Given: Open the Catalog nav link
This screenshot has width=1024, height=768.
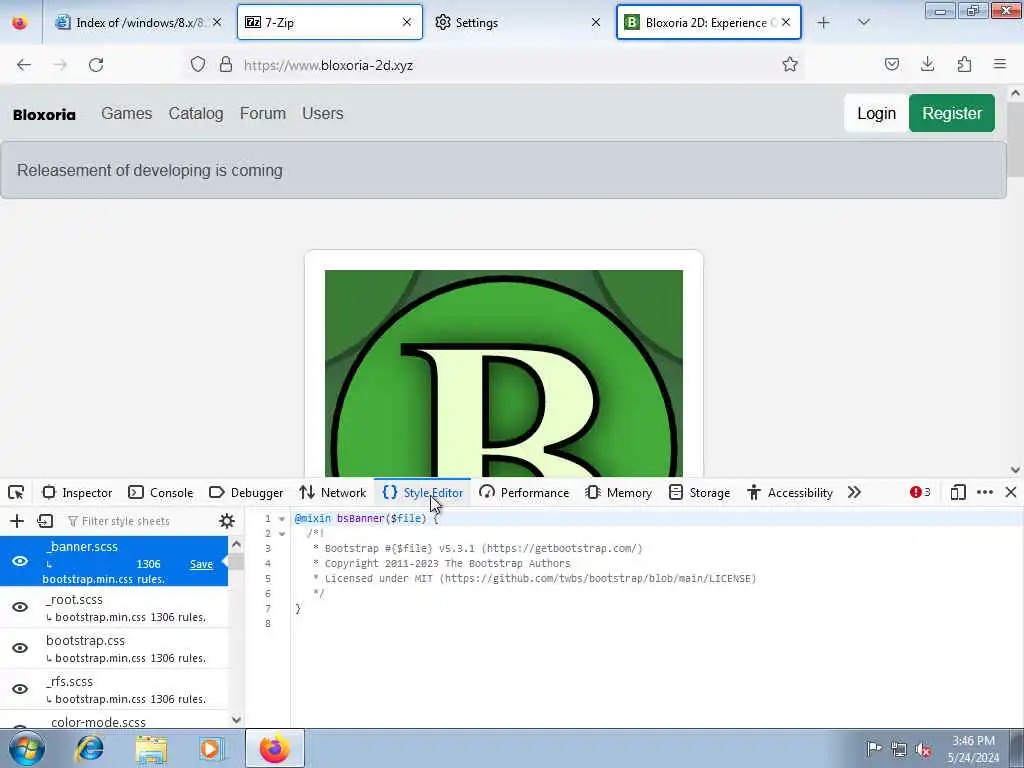Looking at the screenshot, I should [x=196, y=113].
